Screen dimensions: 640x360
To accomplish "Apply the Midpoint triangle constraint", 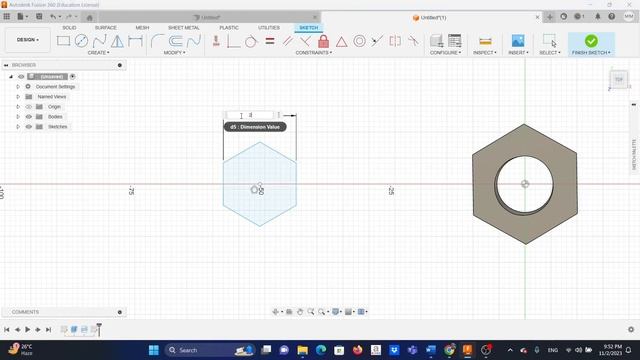I will pyautogui.click(x=342, y=41).
